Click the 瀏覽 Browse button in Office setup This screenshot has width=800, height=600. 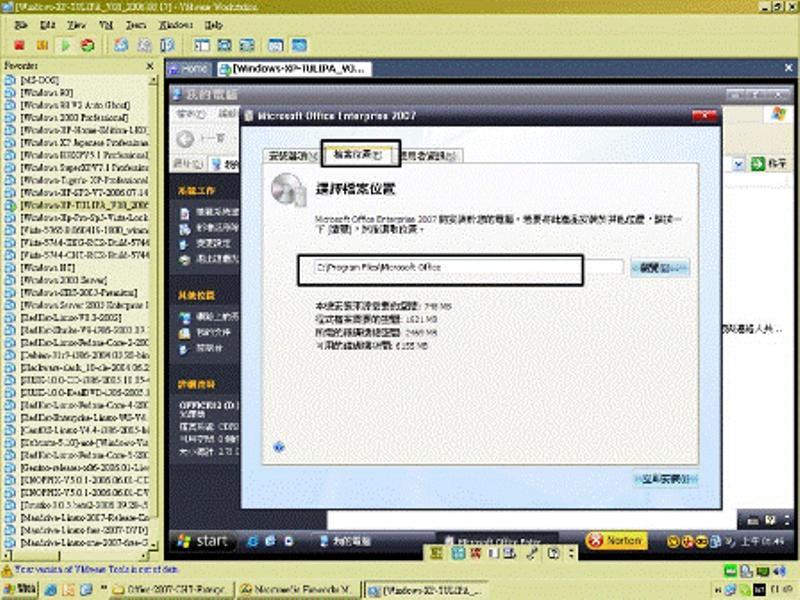pyautogui.click(x=660, y=267)
